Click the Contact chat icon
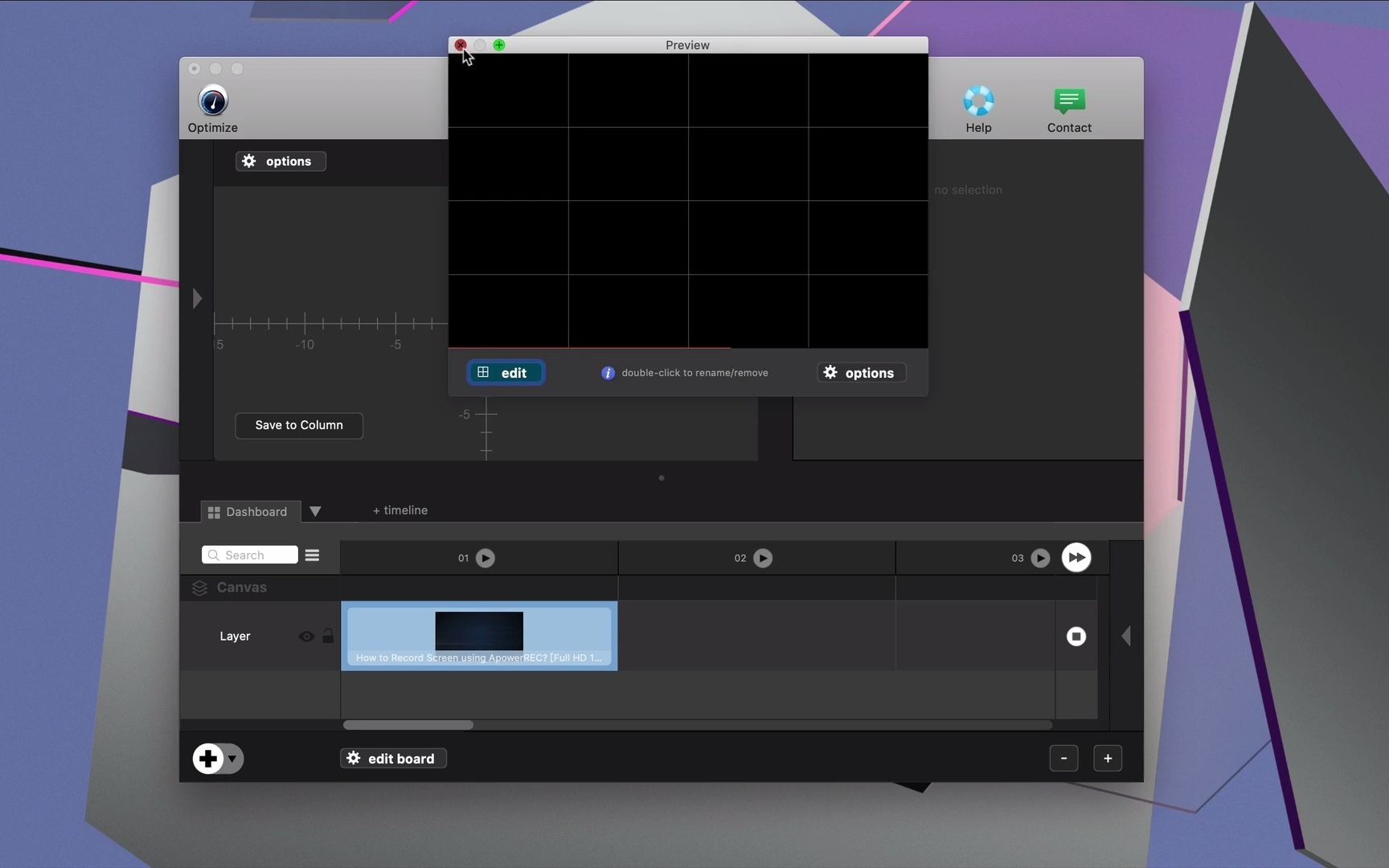The image size is (1389, 868). [x=1069, y=101]
